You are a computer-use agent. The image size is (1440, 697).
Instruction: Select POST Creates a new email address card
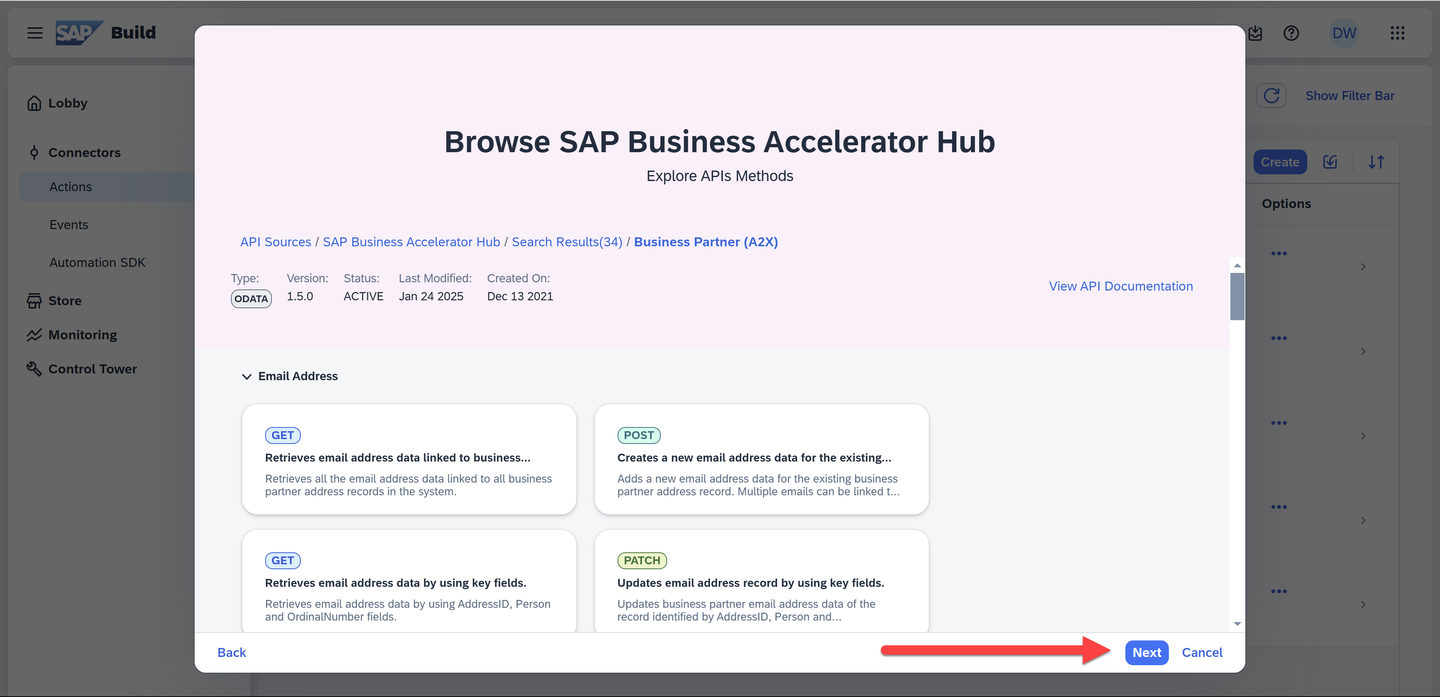pyautogui.click(x=762, y=459)
